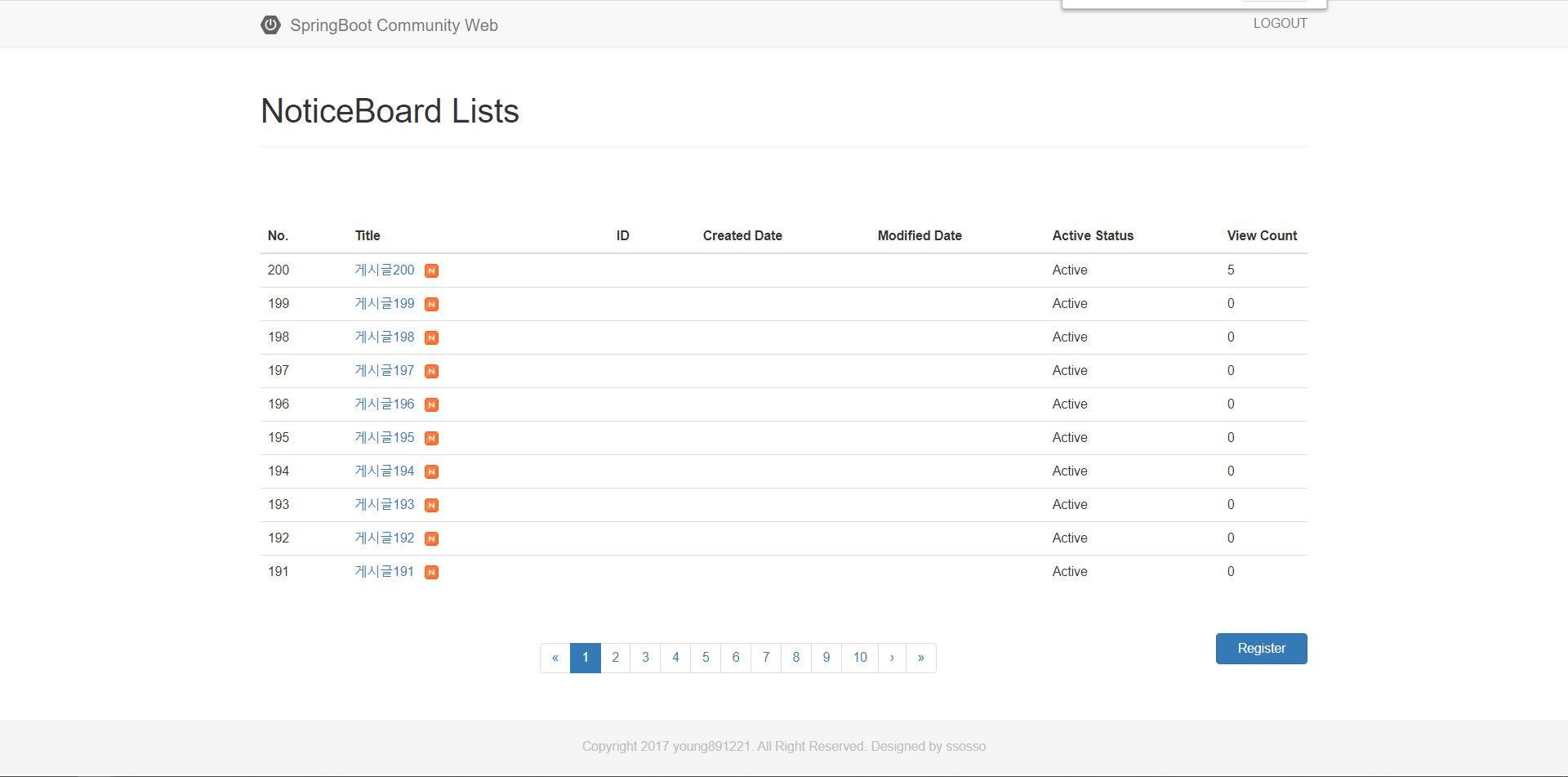Select page 10 in pagination
Screen dimensions: 1568x777
(x=860, y=658)
